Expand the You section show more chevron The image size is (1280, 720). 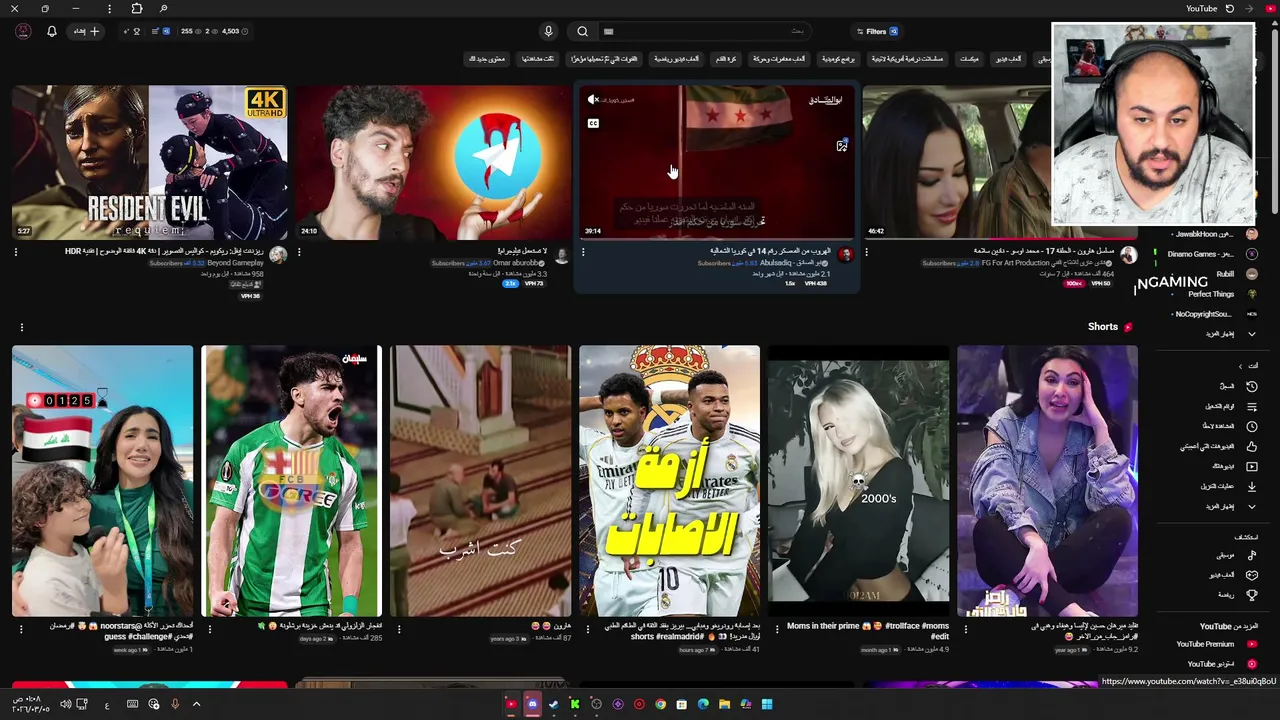pos(1251,506)
